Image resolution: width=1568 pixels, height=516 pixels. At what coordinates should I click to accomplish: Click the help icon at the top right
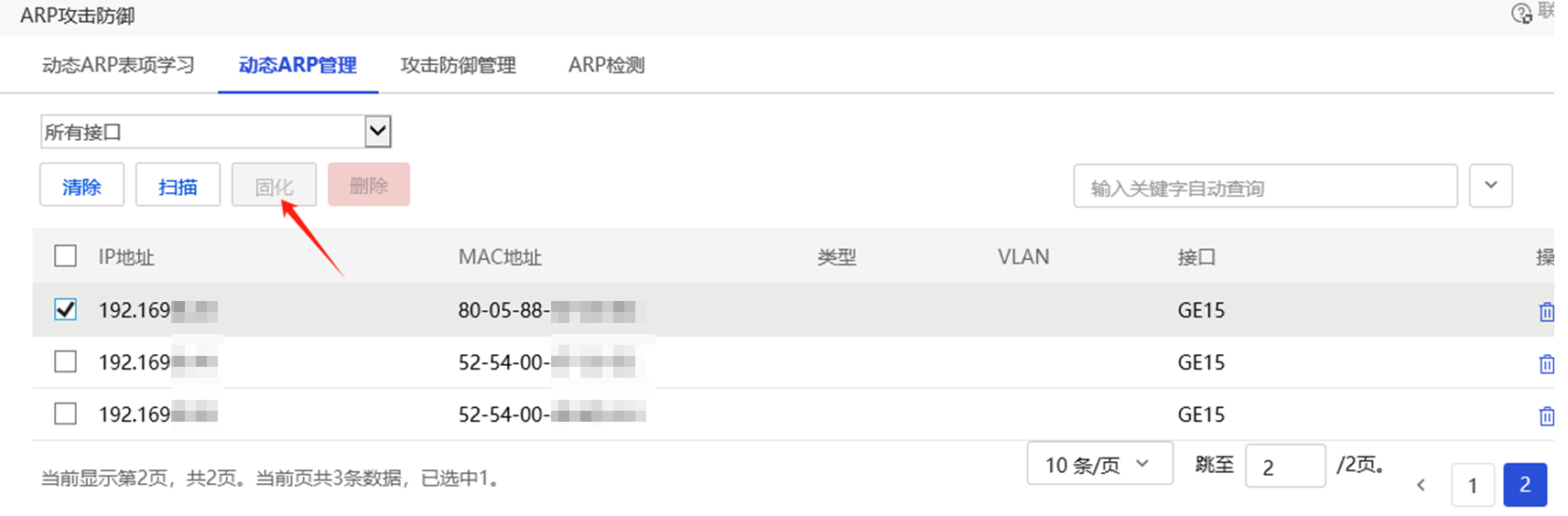tap(1521, 14)
